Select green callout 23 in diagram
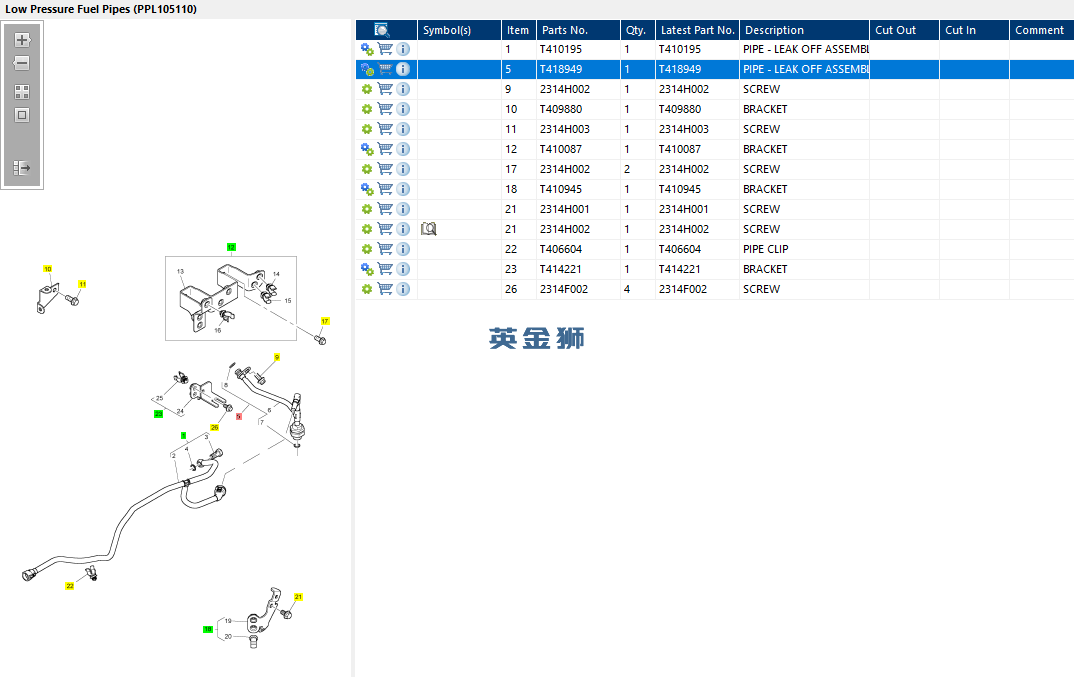1074x677 pixels. coord(158,414)
